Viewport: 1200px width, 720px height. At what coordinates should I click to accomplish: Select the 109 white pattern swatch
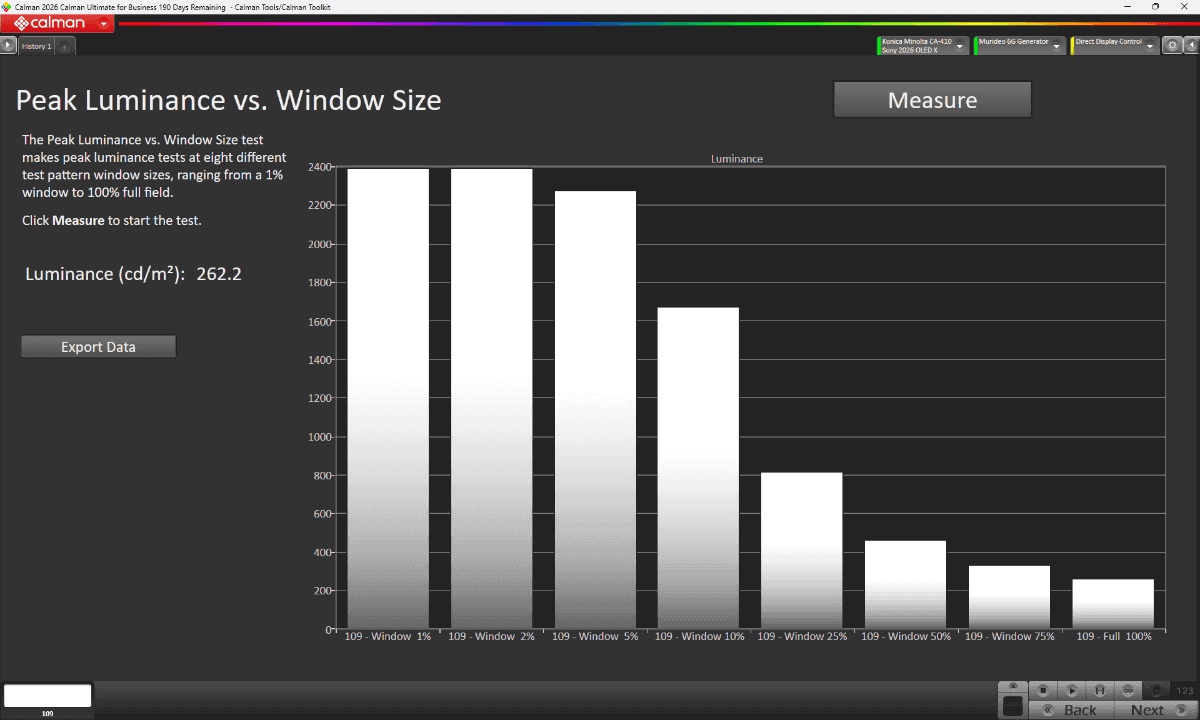(x=48, y=696)
